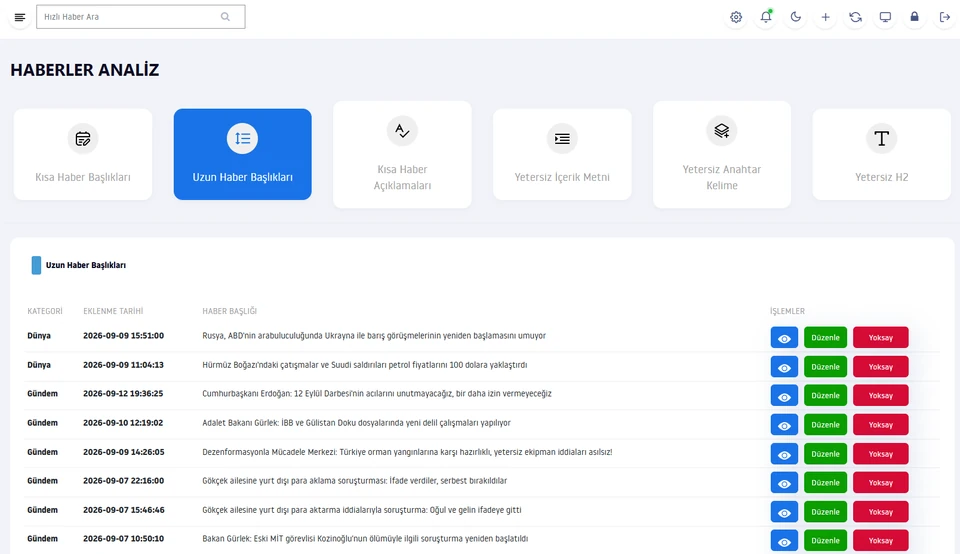
Task: Click Yoksay for Hürmüz Boğazı row
Action: [880, 367]
